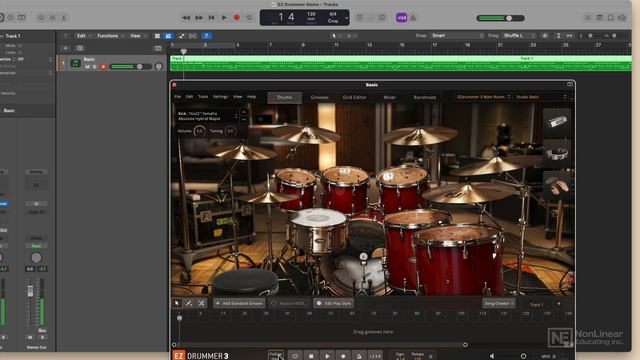Click the EZdrummer play button
The image size is (640, 360).
(x=327, y=356)
